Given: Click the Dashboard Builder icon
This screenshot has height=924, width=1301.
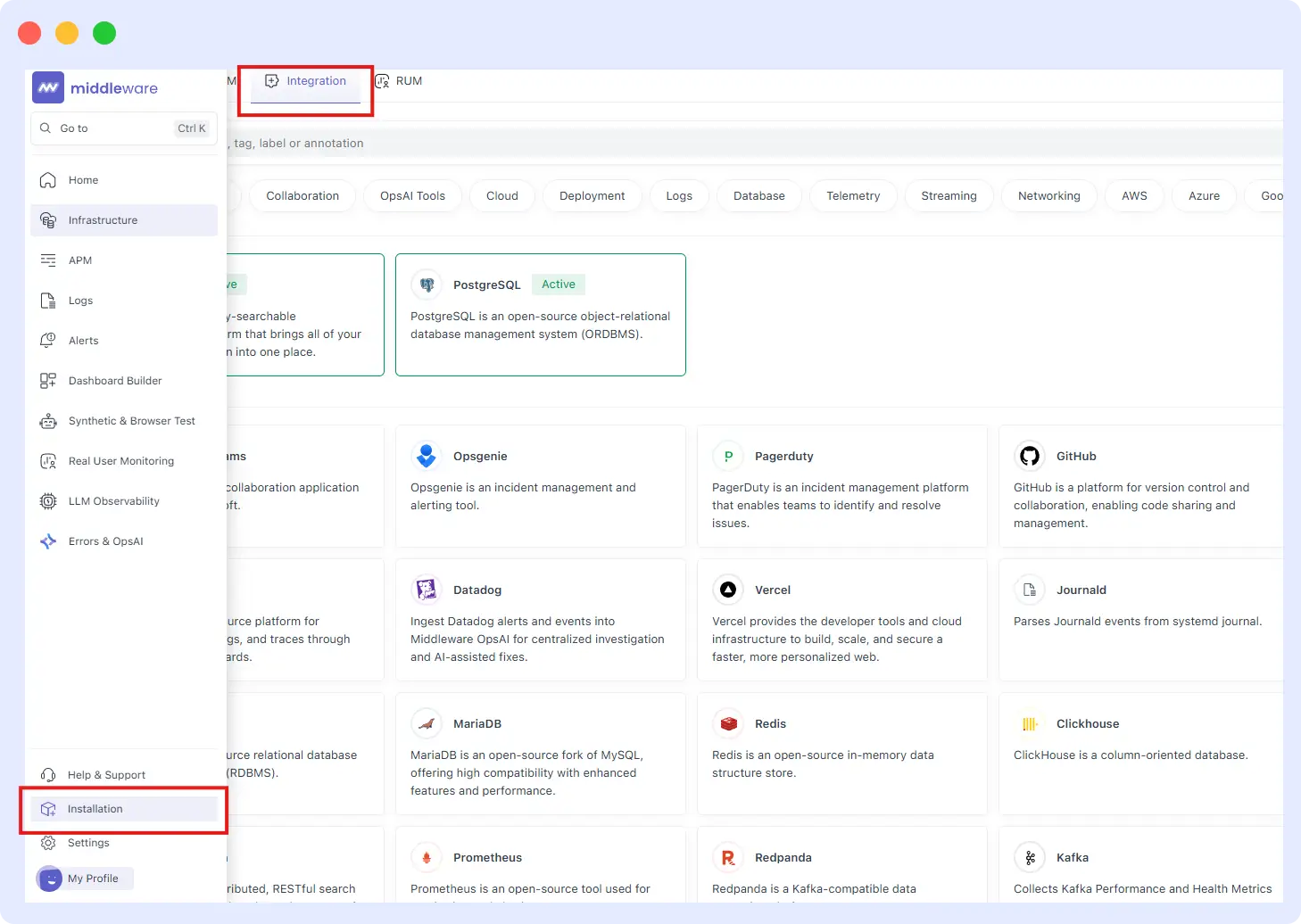Looking at the screenshot, I should (x=48, y=381).
